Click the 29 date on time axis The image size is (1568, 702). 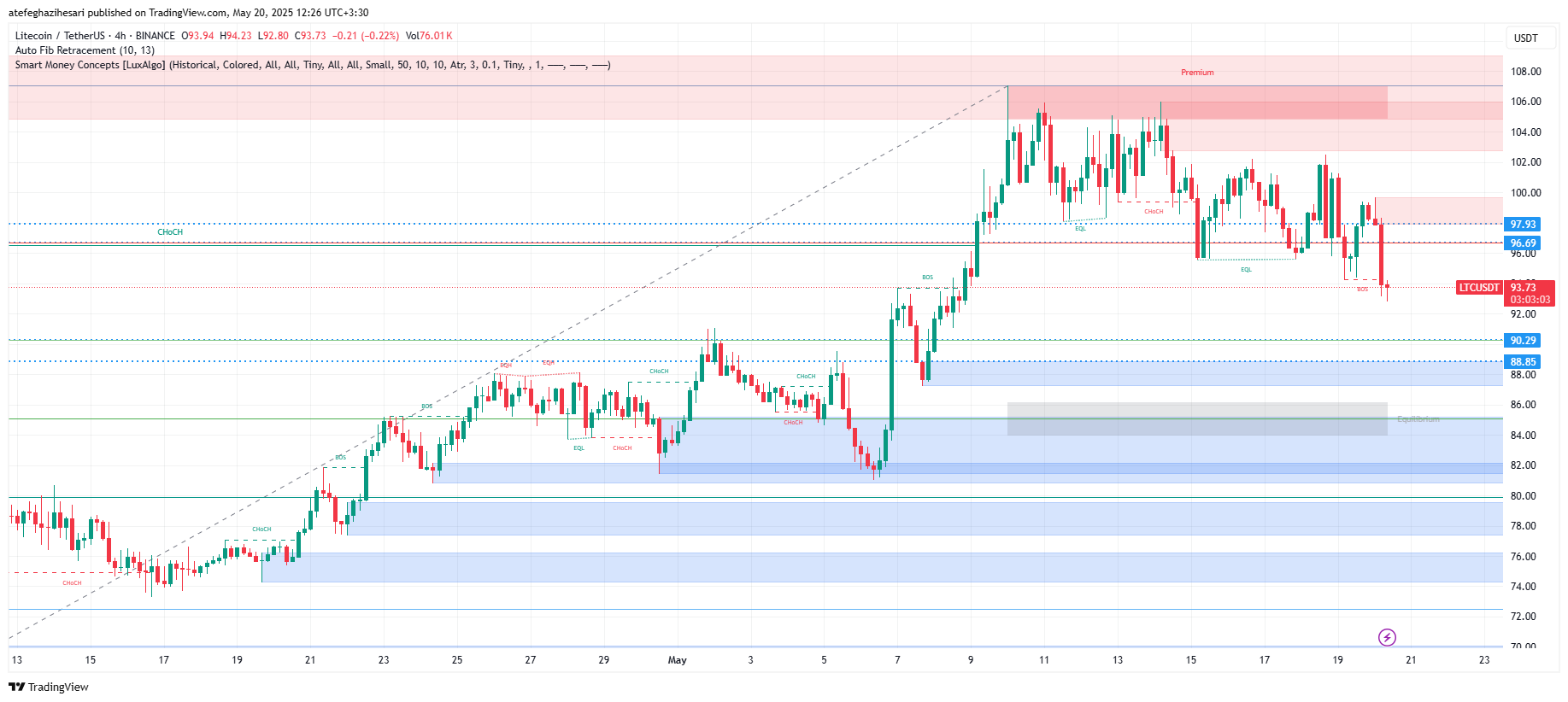pos(604,660)
